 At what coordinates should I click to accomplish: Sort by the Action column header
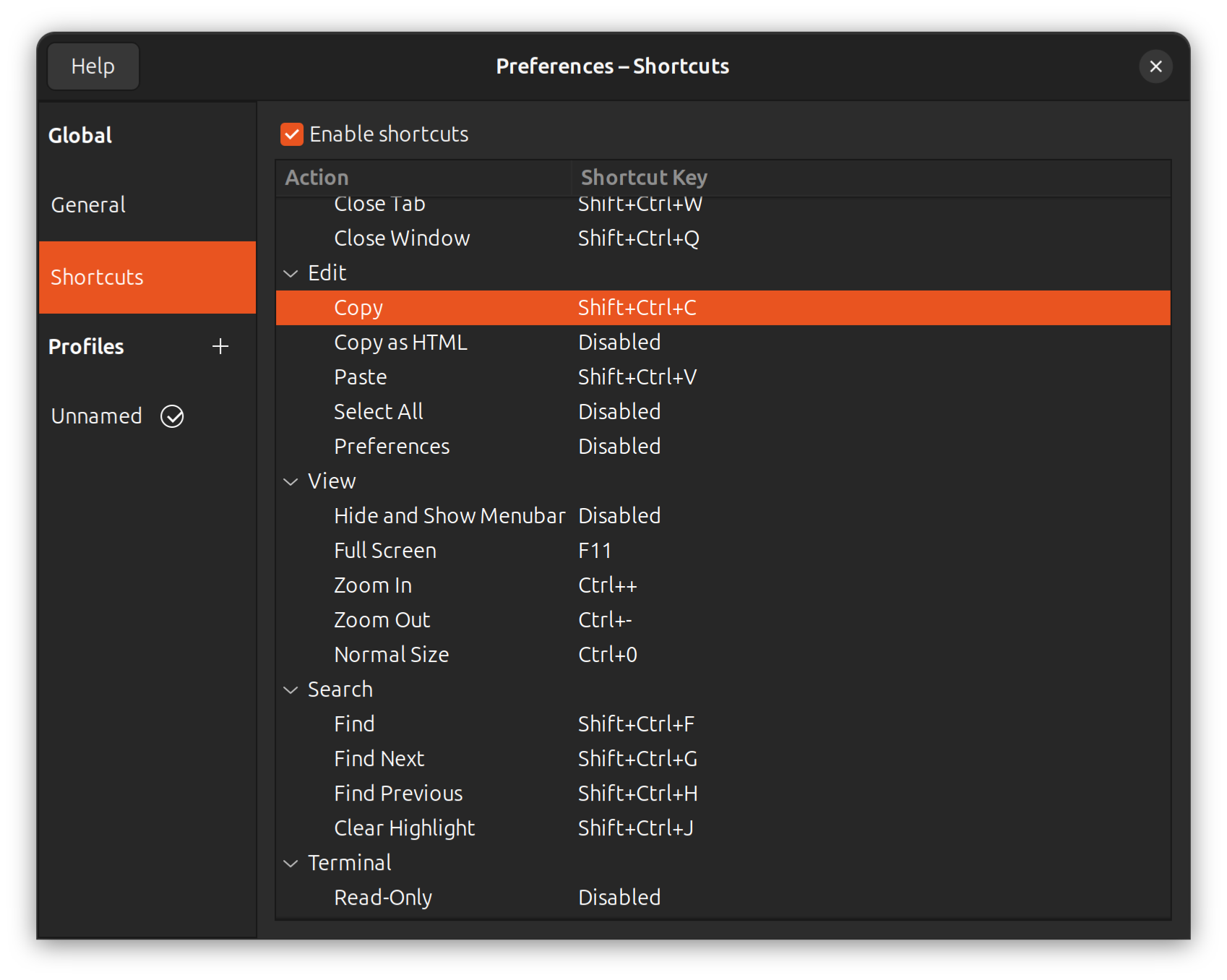point(423,178)
